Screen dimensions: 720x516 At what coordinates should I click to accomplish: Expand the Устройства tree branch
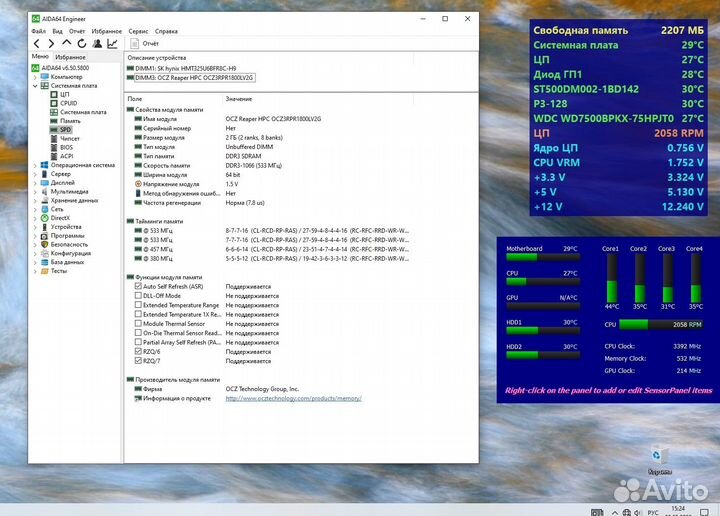pos(35,227)
